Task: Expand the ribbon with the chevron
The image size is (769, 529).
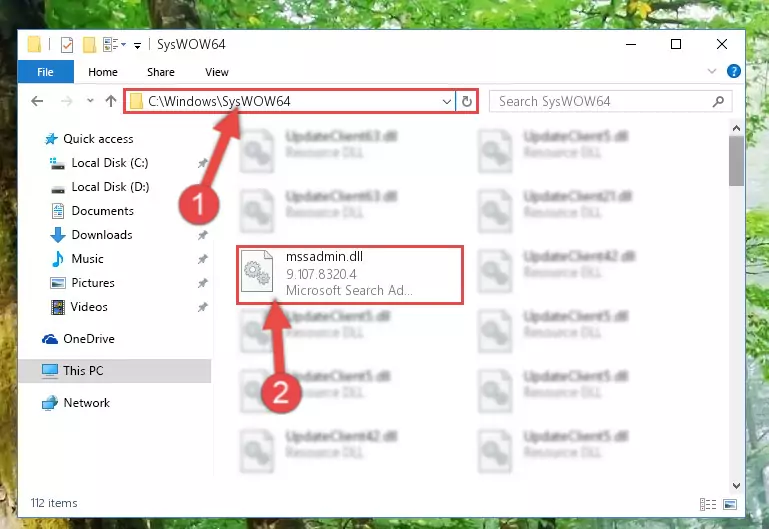Action: pyautogui.click(x=712, y=72)
